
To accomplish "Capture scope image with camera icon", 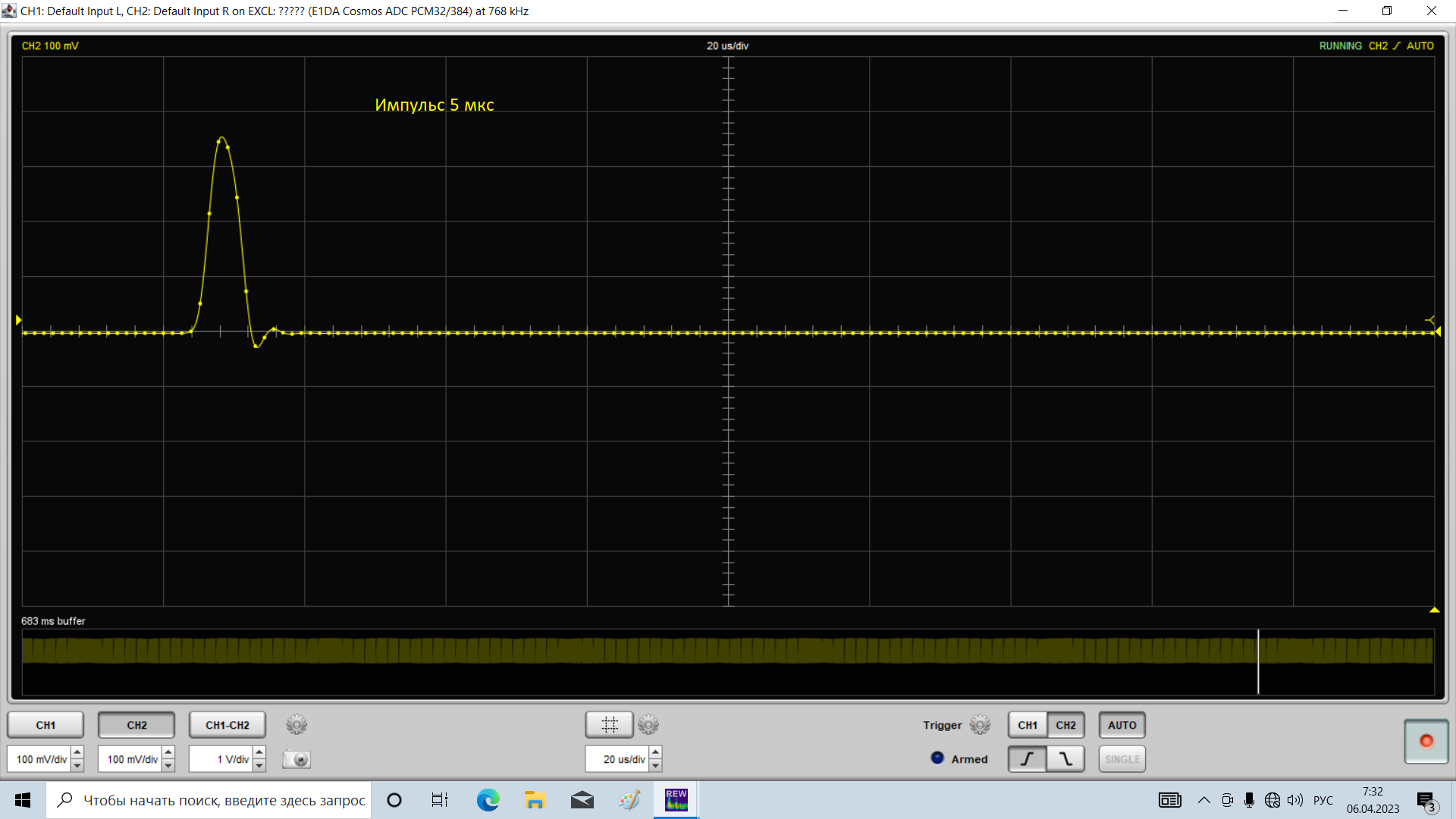I will 297,759.
